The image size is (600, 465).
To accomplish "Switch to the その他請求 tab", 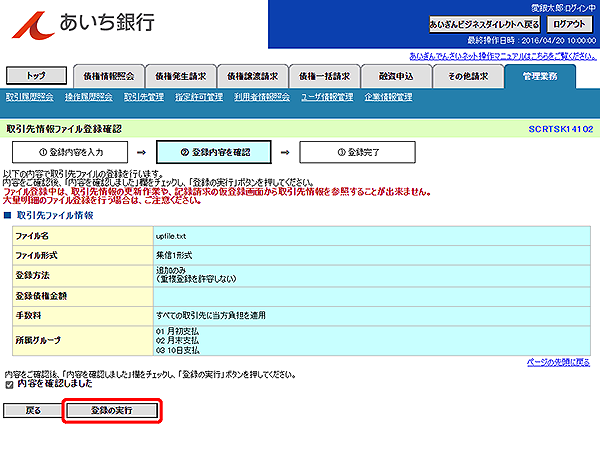I will coord(468,77).
